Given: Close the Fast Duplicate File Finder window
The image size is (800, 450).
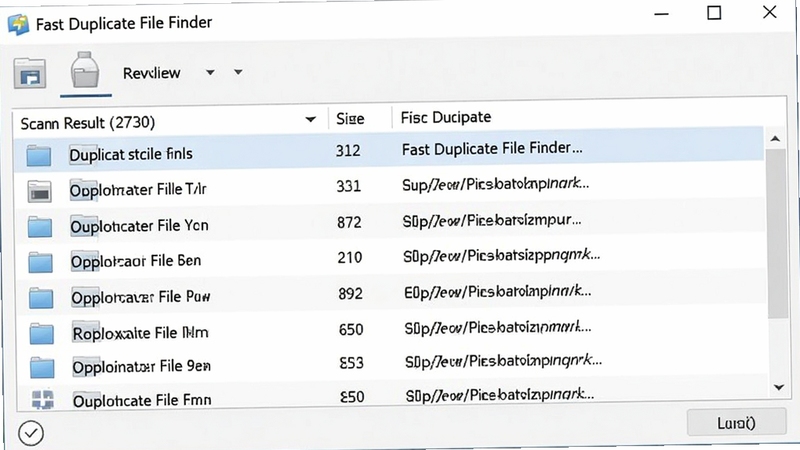Looking at the screenshot, I should 769,12.
